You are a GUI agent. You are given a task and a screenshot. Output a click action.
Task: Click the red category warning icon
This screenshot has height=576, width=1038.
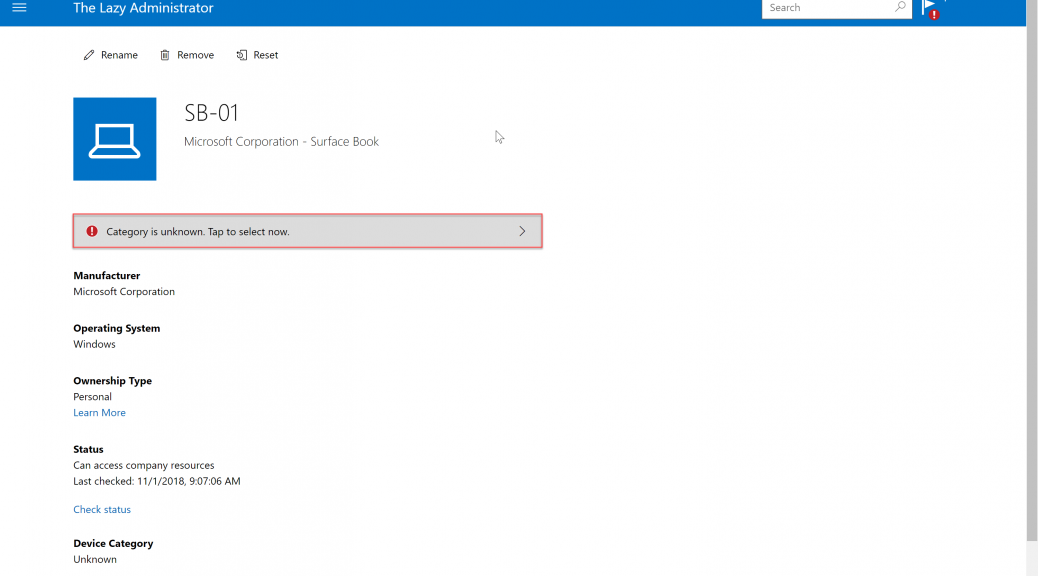pos(92,231)
